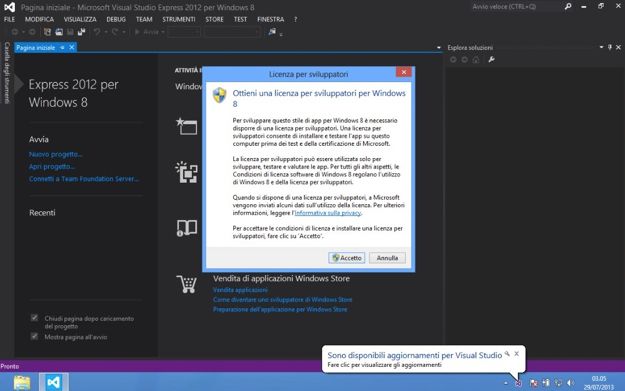Click the New Project toolbar icon
625x391 pixels.
pyautogui.click(x=47, y=32)
